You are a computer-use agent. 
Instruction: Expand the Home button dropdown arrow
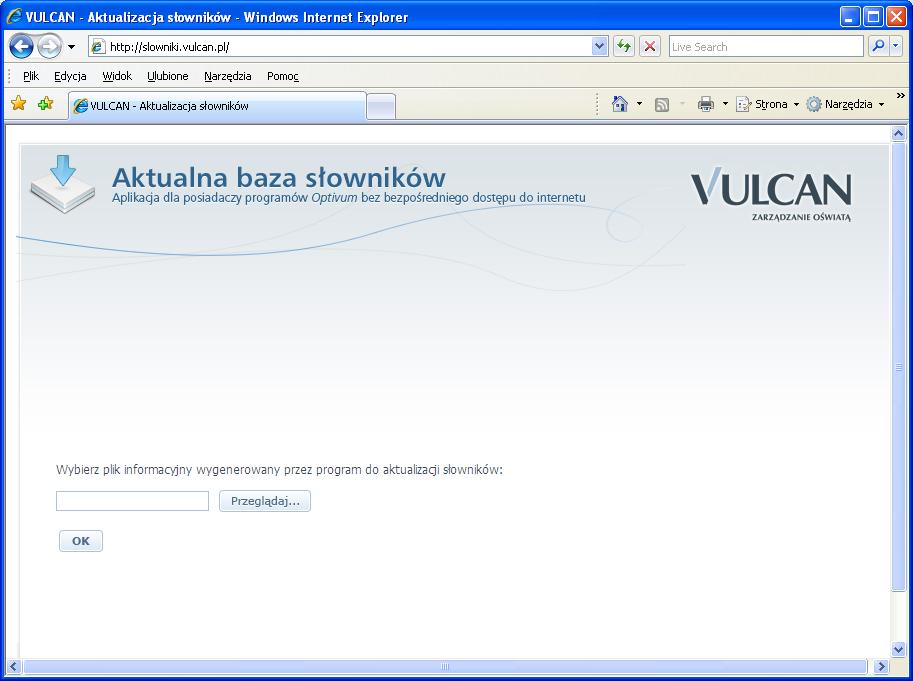point(639,104)
